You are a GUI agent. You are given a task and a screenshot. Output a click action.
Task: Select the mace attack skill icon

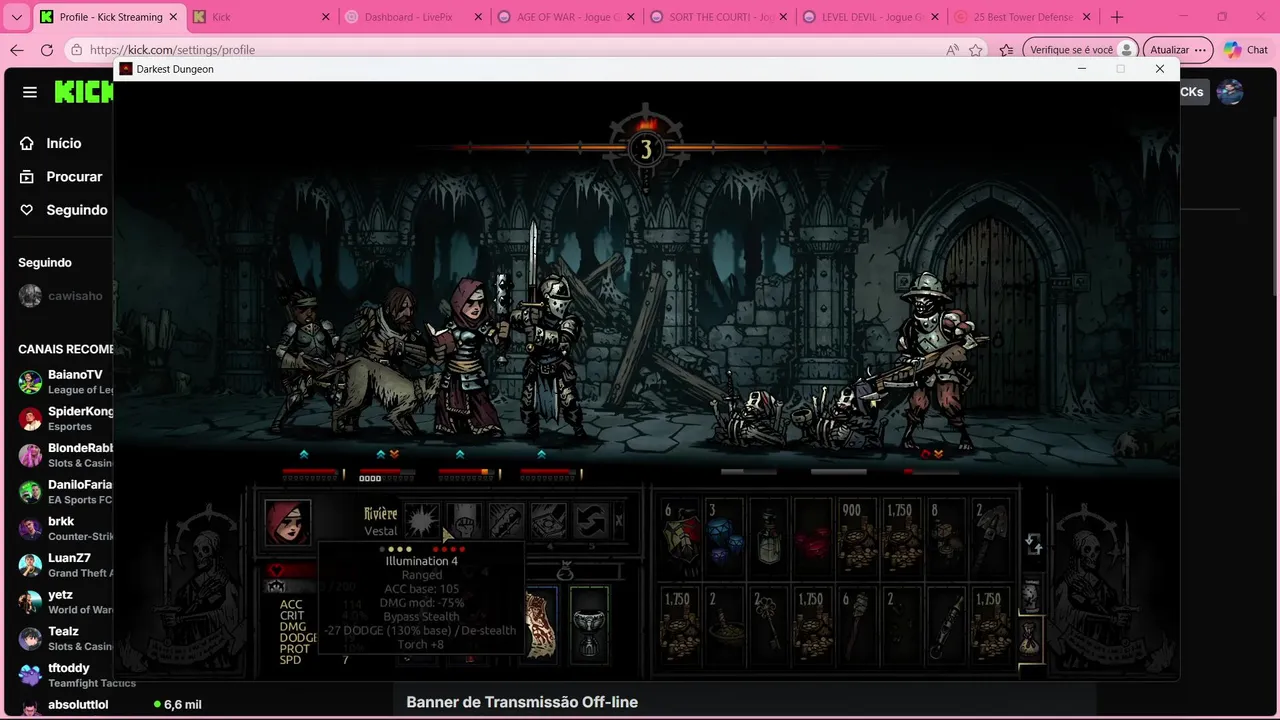507,520
